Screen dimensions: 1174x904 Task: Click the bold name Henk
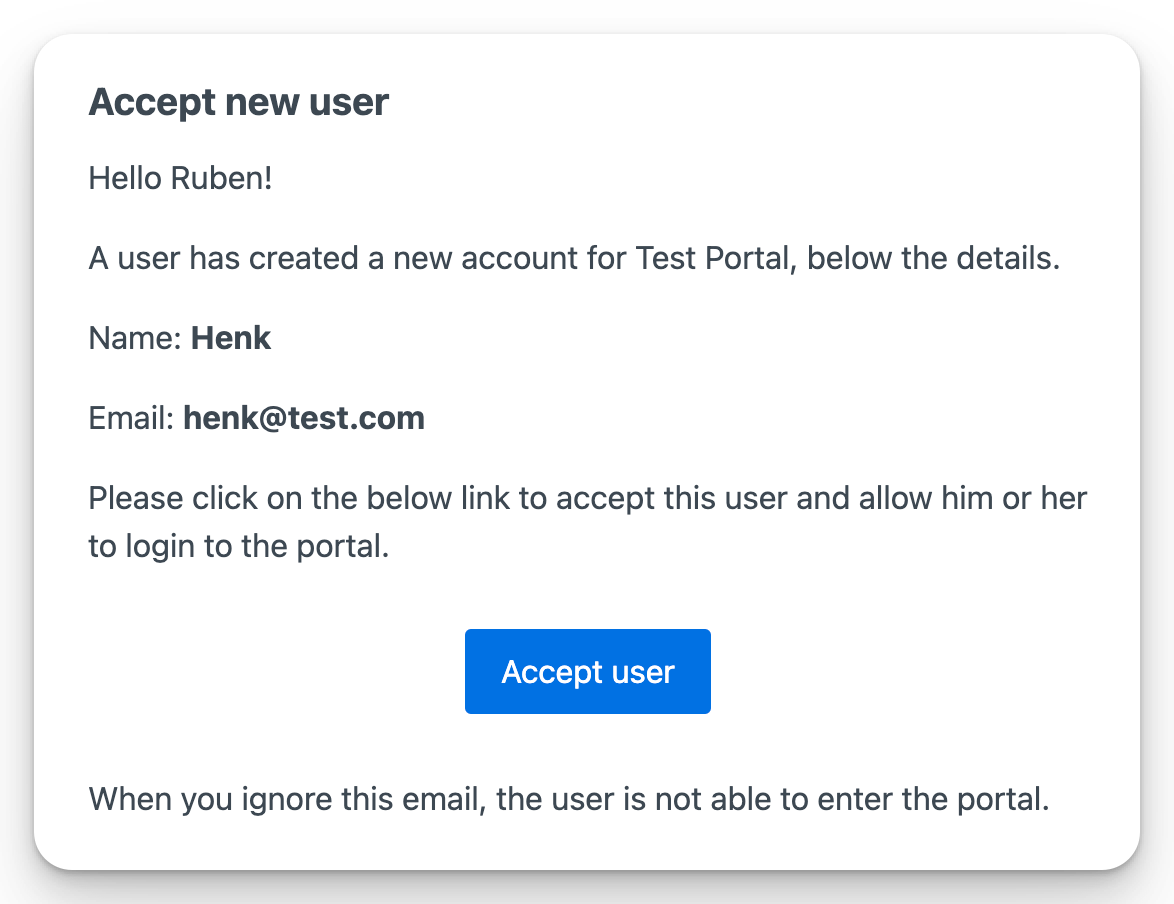click(231, 338)
